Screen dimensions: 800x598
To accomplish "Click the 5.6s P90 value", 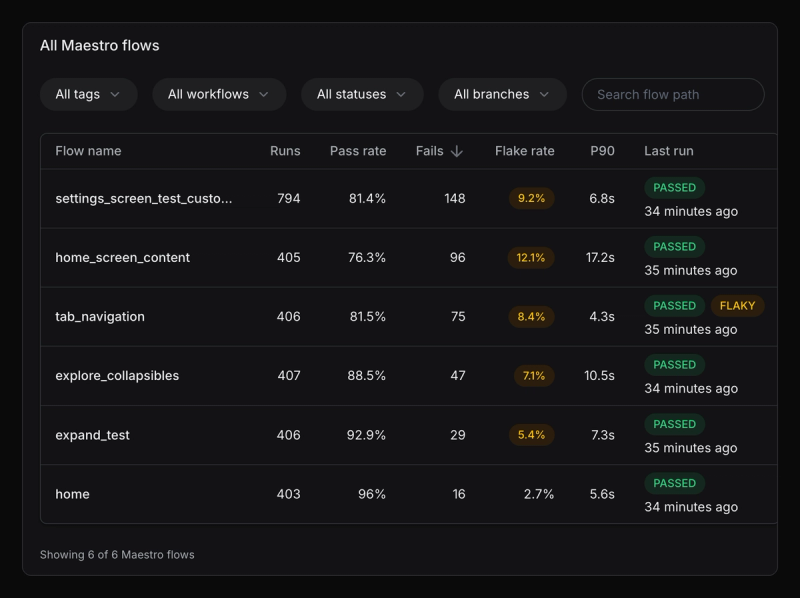I will [602, 494].
